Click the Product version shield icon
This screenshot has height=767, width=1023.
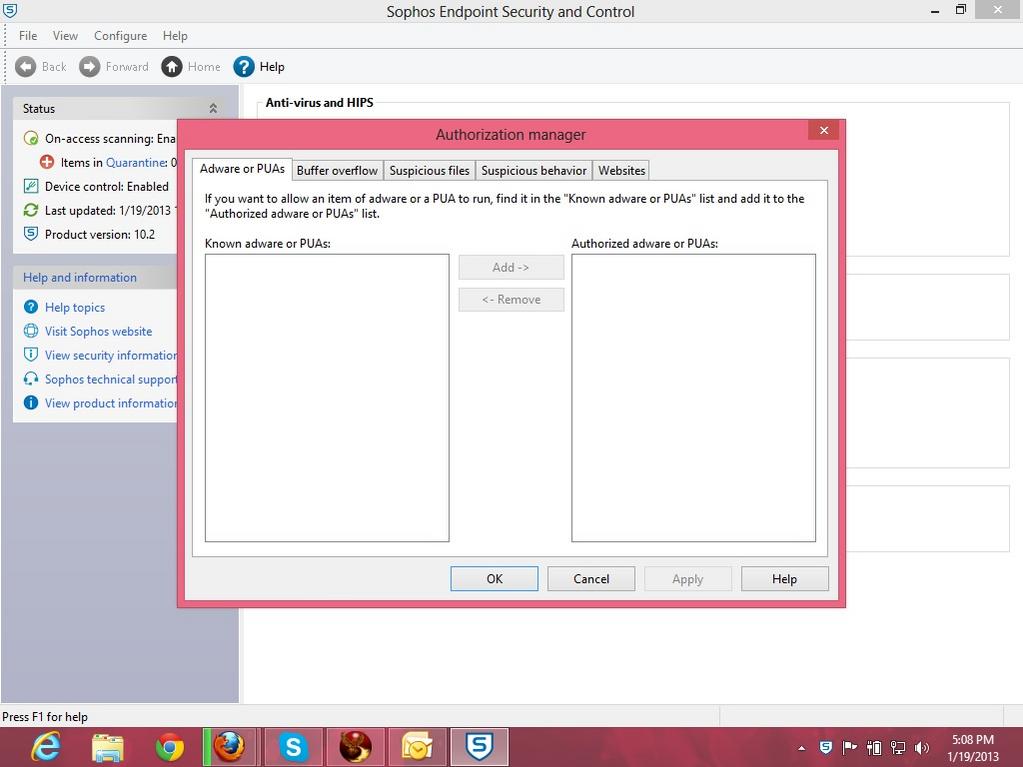(31, 233)
